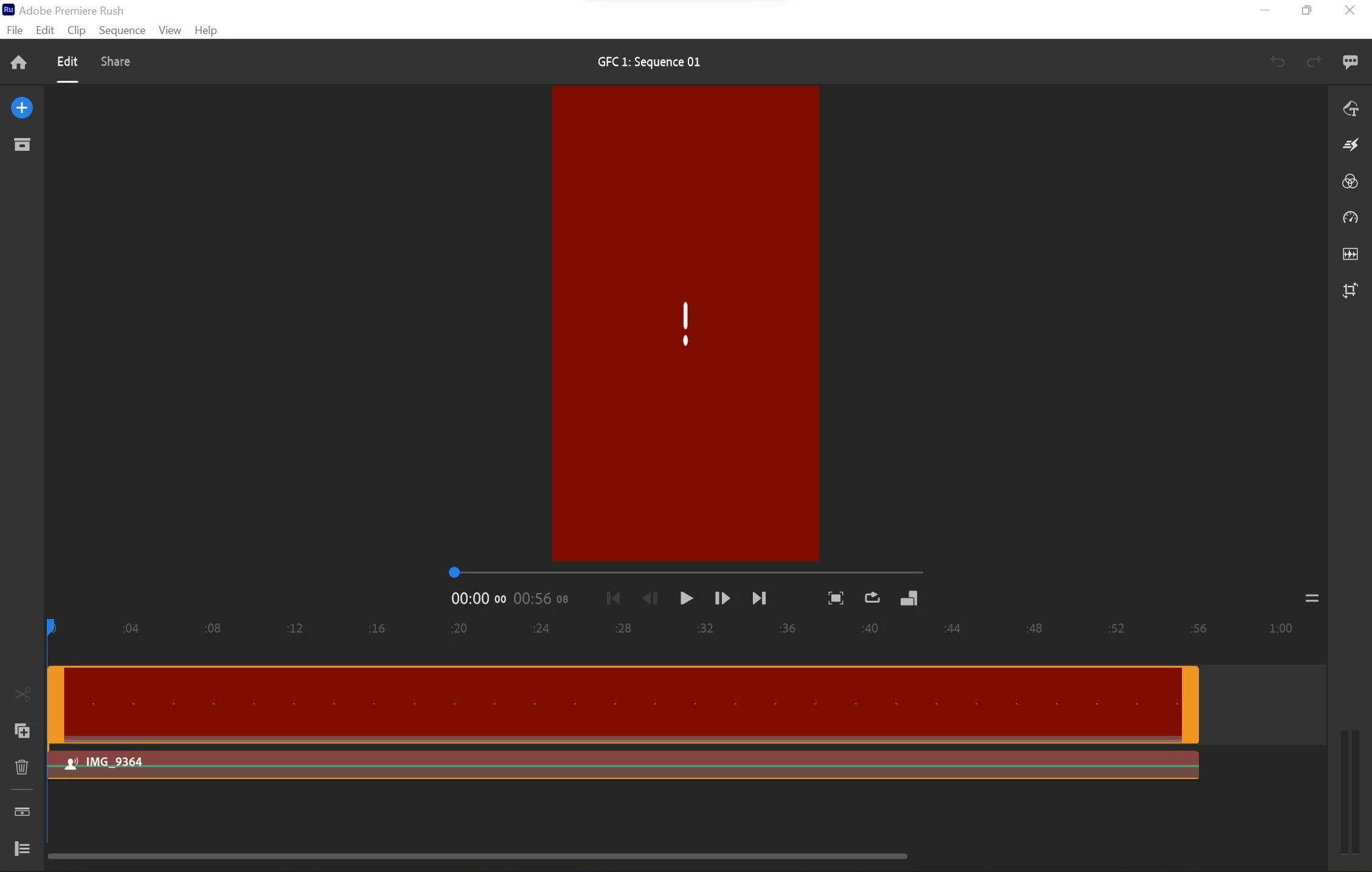Open the Color adjustments panel
Screen dimensions: 1372x872
[1350, 181]
